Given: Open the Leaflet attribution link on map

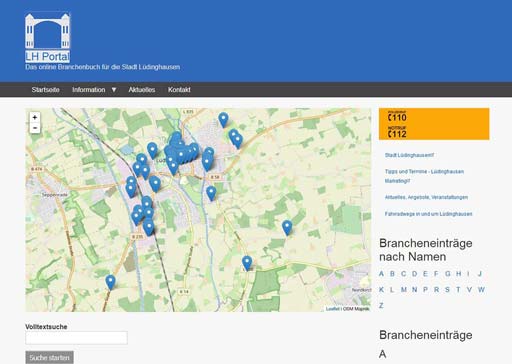Looking at the screenshot, I should (332, 309).
